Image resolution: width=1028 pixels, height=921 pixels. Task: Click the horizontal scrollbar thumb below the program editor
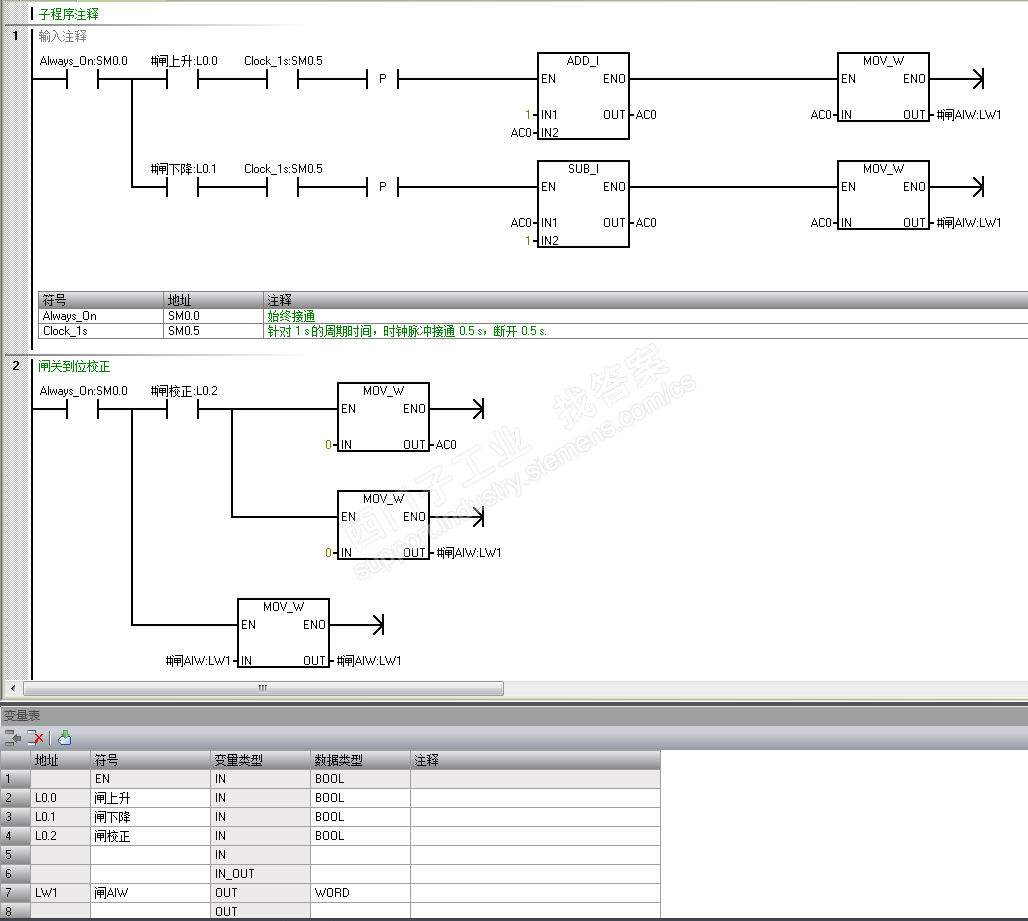263,688
